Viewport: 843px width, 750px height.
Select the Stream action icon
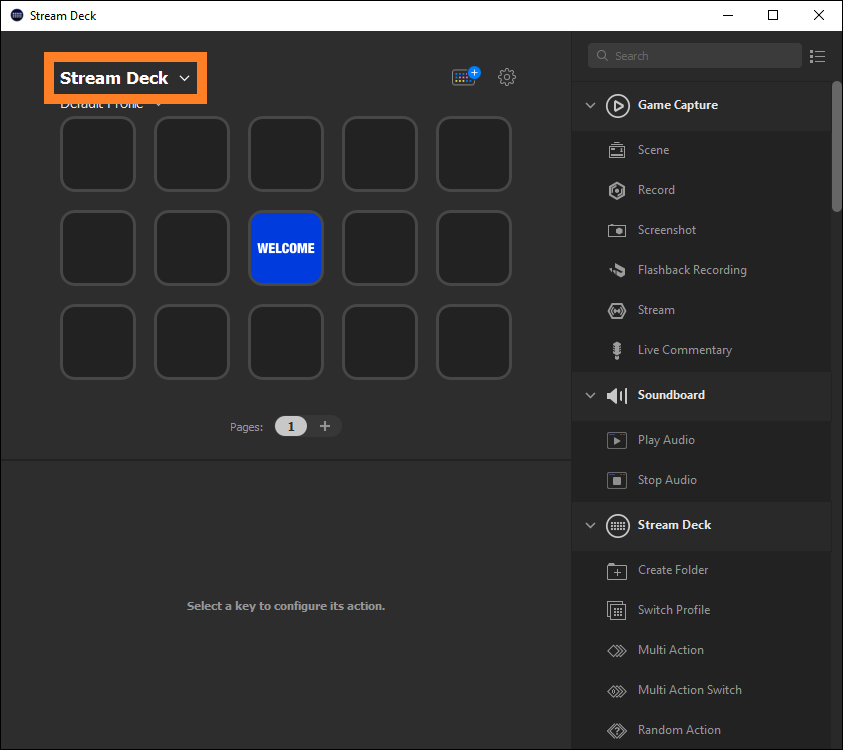617,311
